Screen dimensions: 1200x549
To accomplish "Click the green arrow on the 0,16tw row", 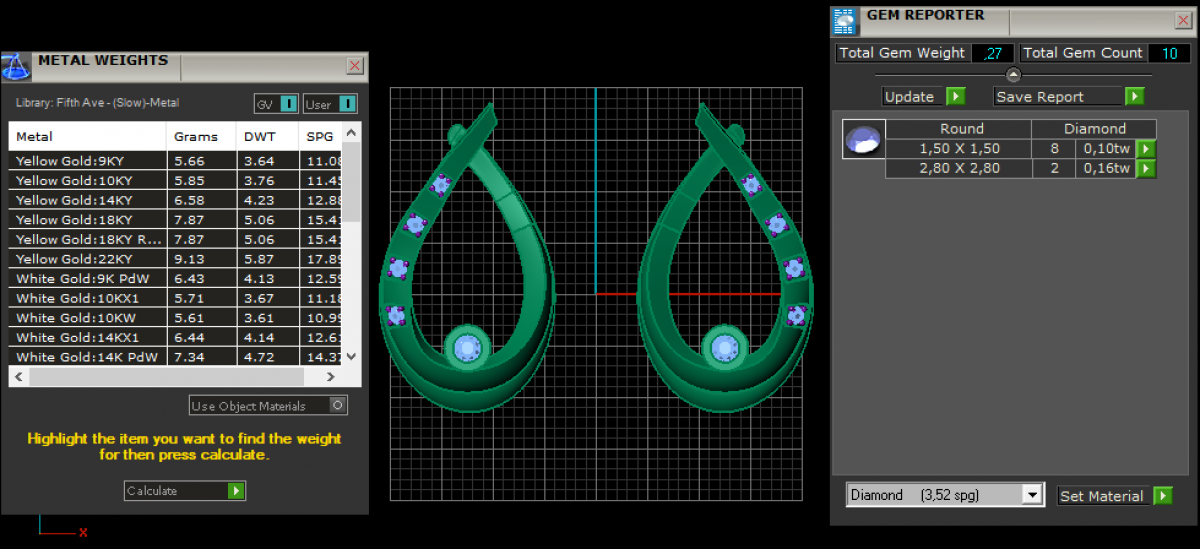I will pos(1145,169).
